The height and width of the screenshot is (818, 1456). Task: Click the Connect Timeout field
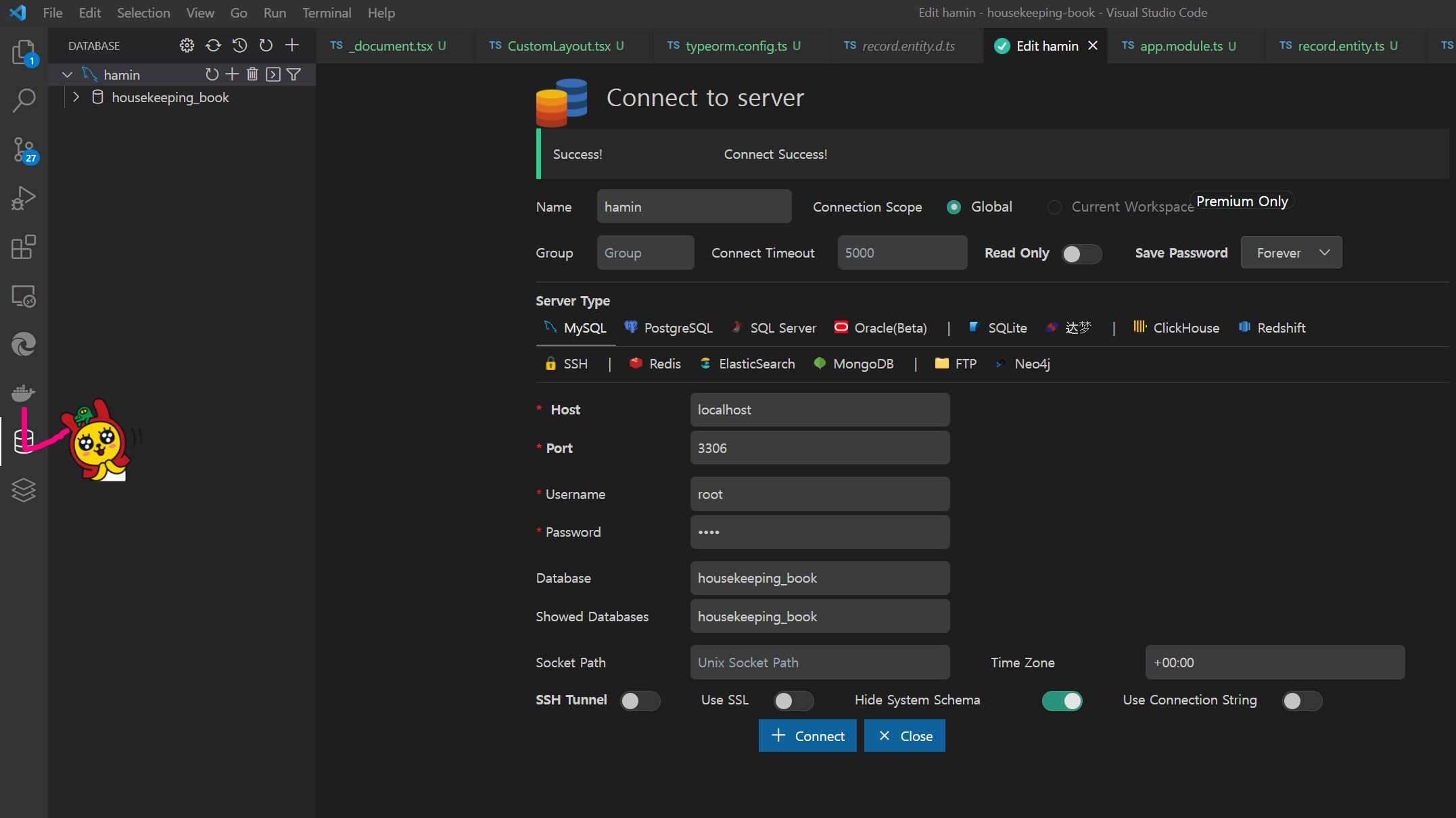point(902,253)
